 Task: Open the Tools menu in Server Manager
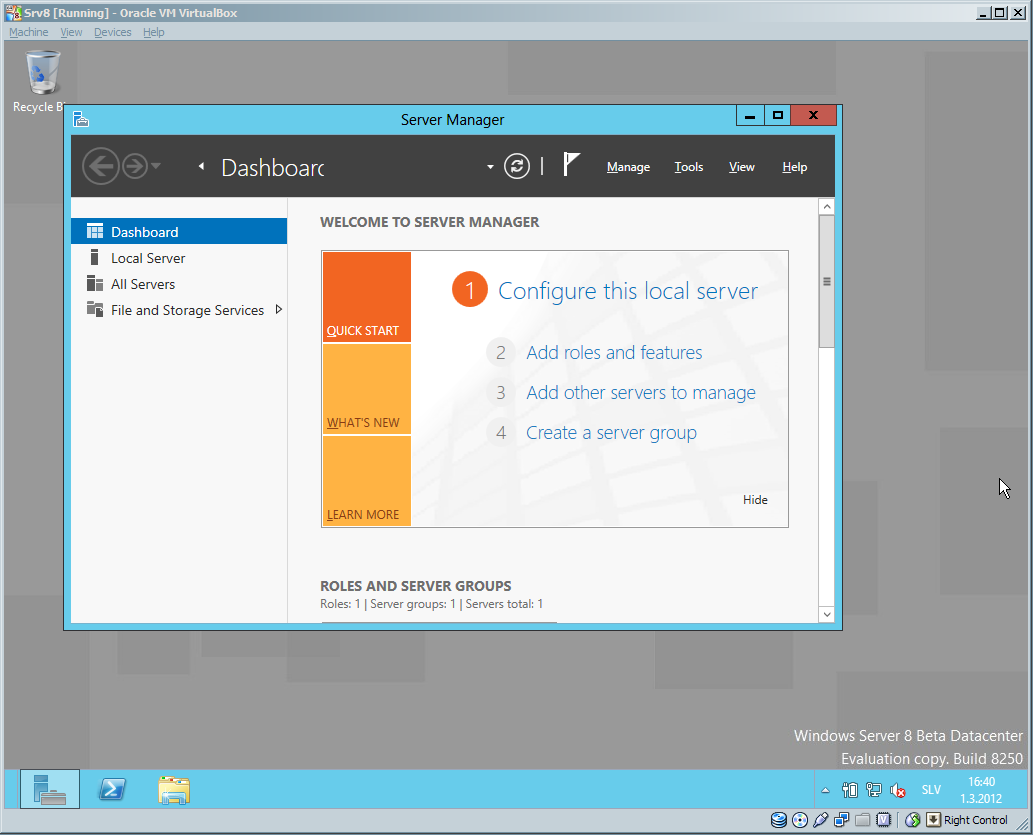689,167
